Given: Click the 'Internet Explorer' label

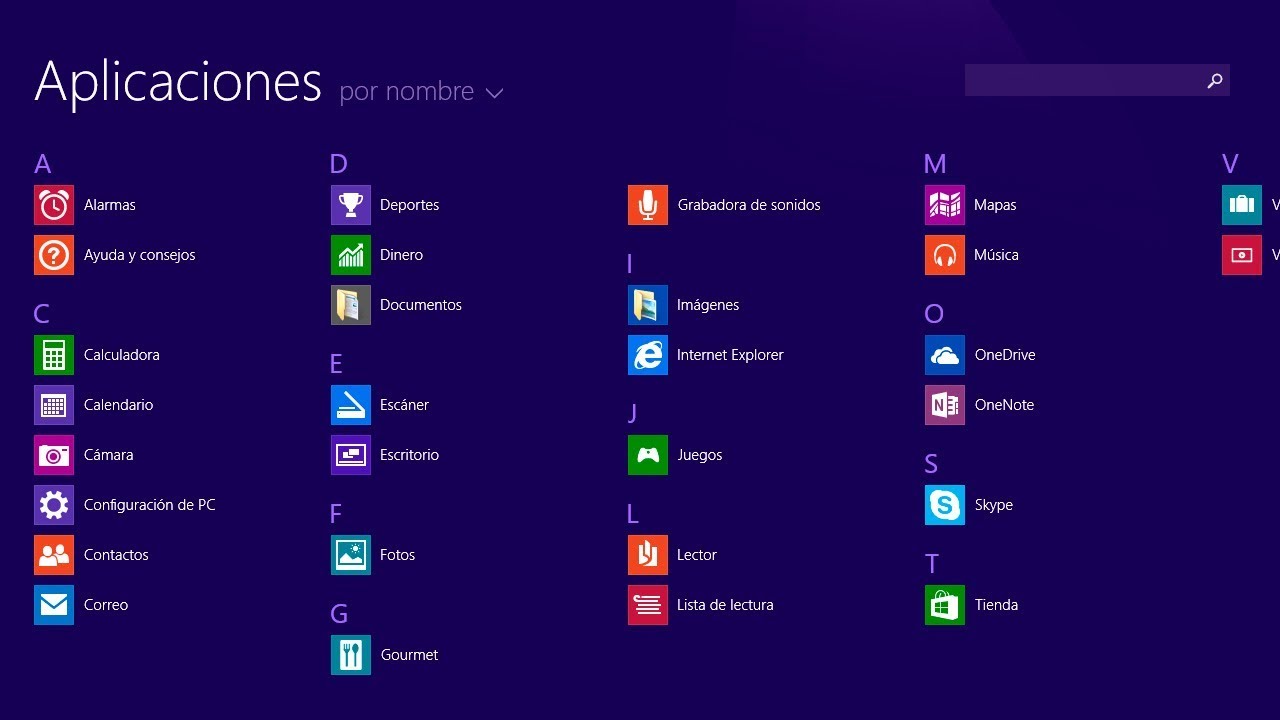Looking at the screenshot, I should click(x=730, y=355).
